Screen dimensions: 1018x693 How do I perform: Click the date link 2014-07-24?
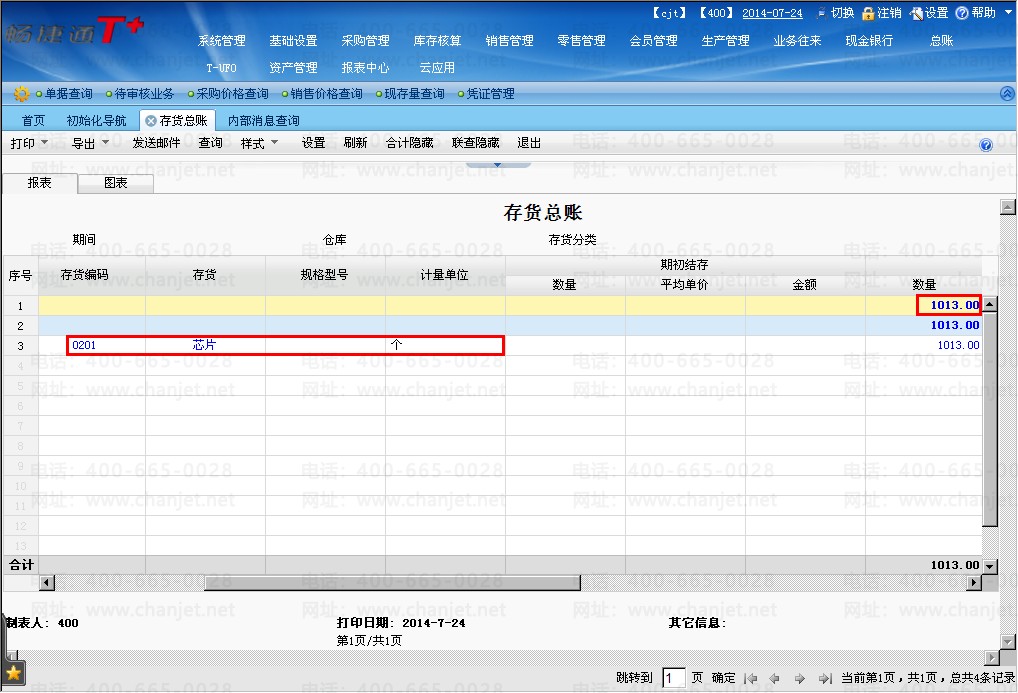point(773,13)
